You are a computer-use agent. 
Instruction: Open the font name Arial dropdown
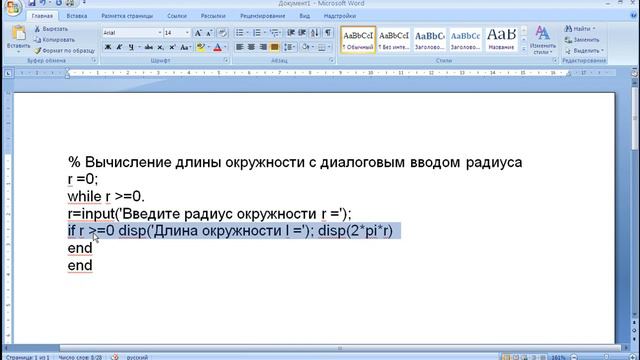tap(160, 33)
